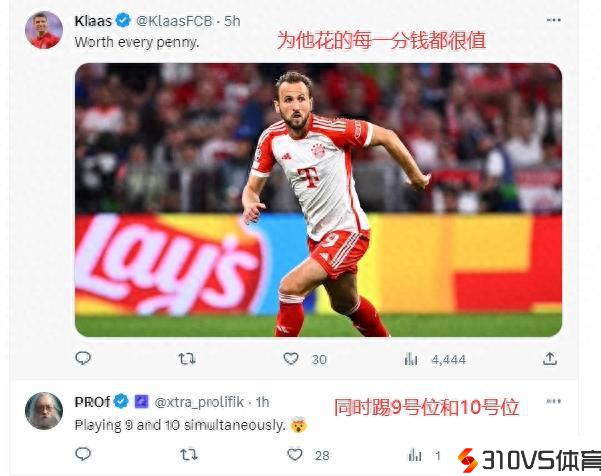Reply to PROf's comment
Viewport: 601px width, 476px height.
point(83,454)
